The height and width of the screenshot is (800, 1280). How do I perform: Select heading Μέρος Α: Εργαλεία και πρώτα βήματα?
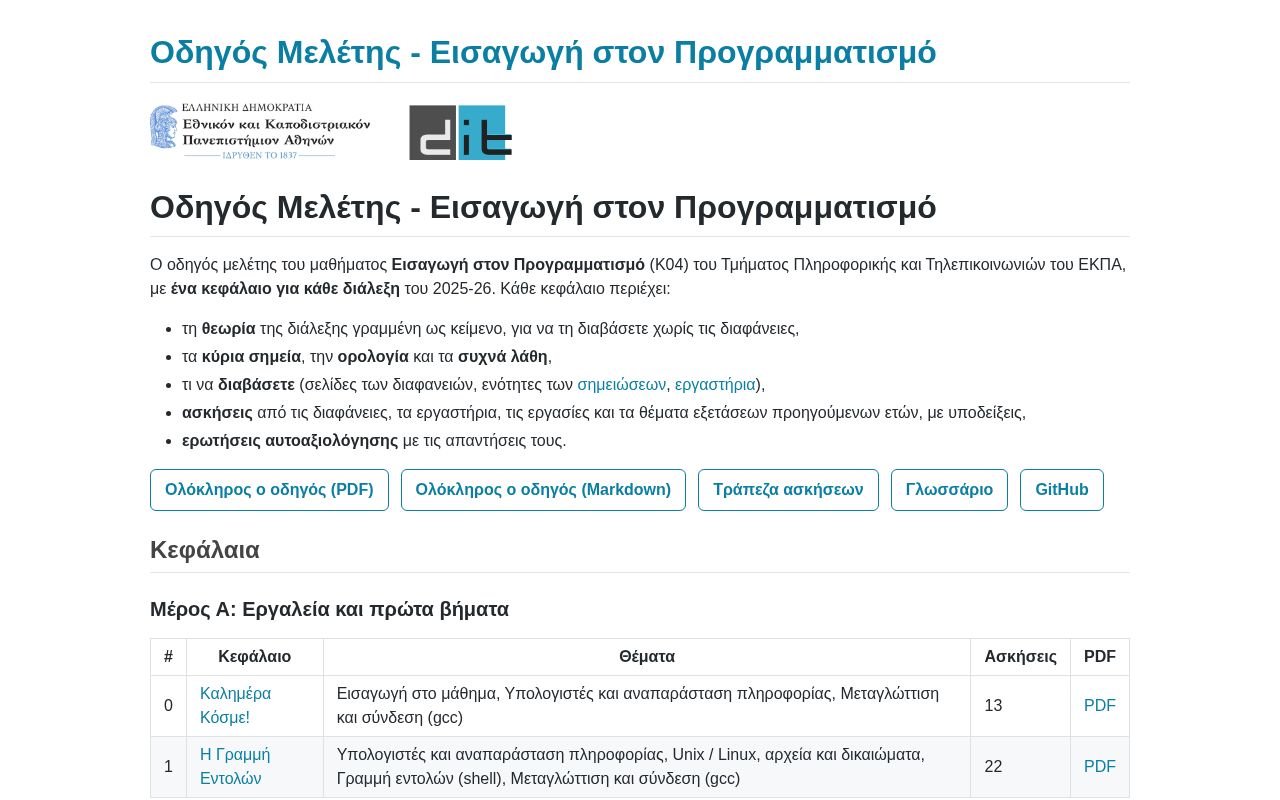(329, 609)
